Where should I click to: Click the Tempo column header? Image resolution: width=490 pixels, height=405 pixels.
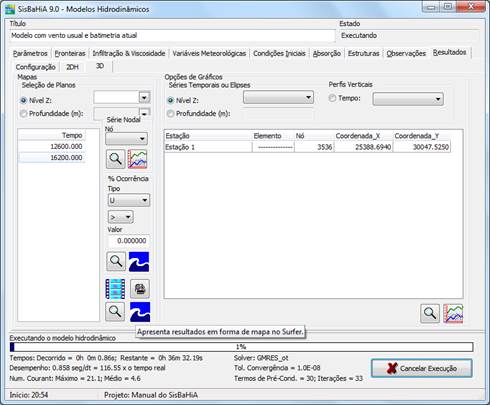coord(52,135)
